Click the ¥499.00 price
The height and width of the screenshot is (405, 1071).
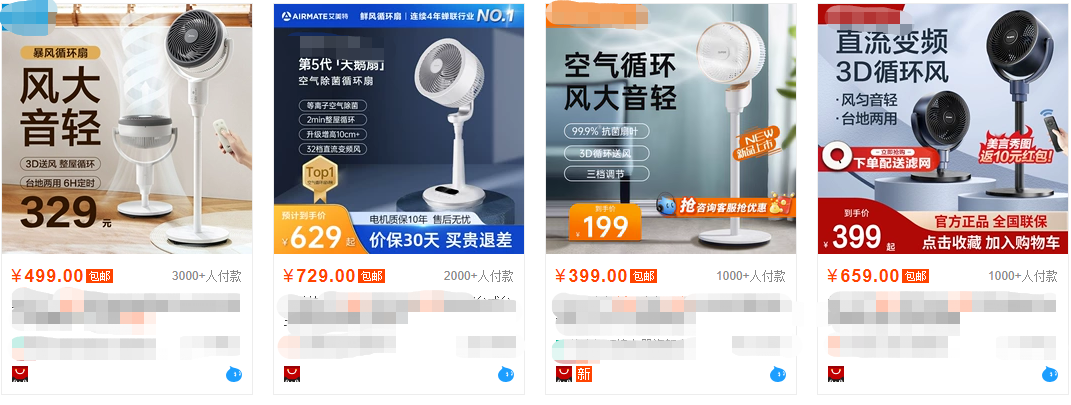tap(47, 276)
